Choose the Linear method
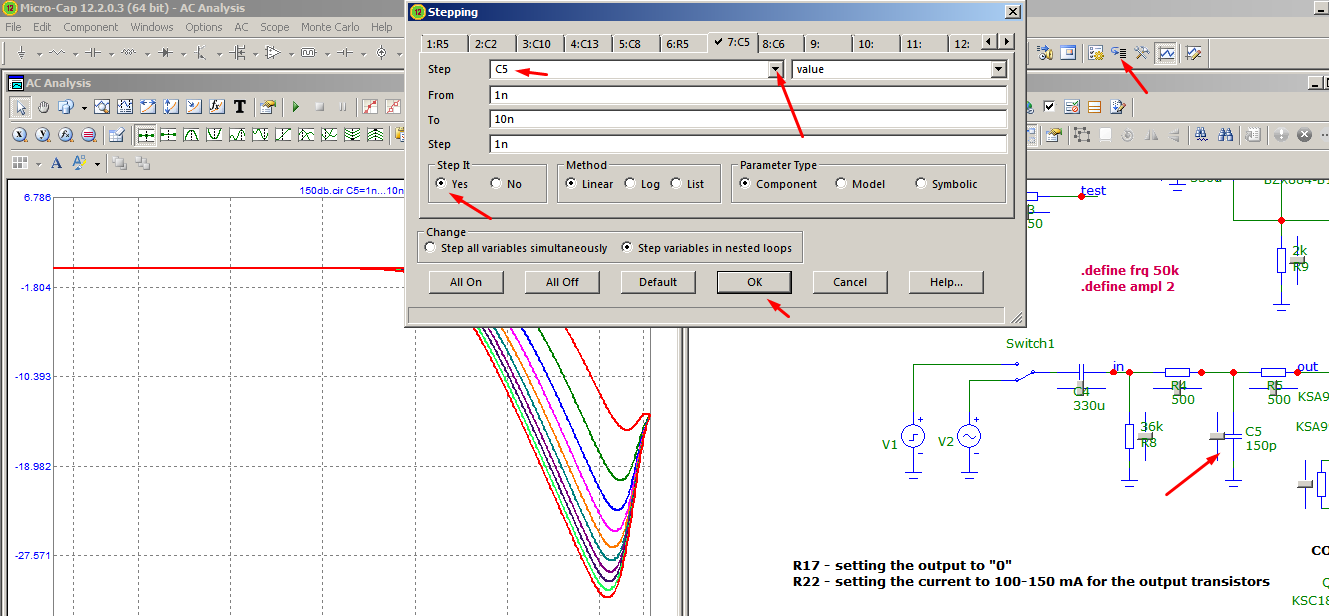 point(570,184)
